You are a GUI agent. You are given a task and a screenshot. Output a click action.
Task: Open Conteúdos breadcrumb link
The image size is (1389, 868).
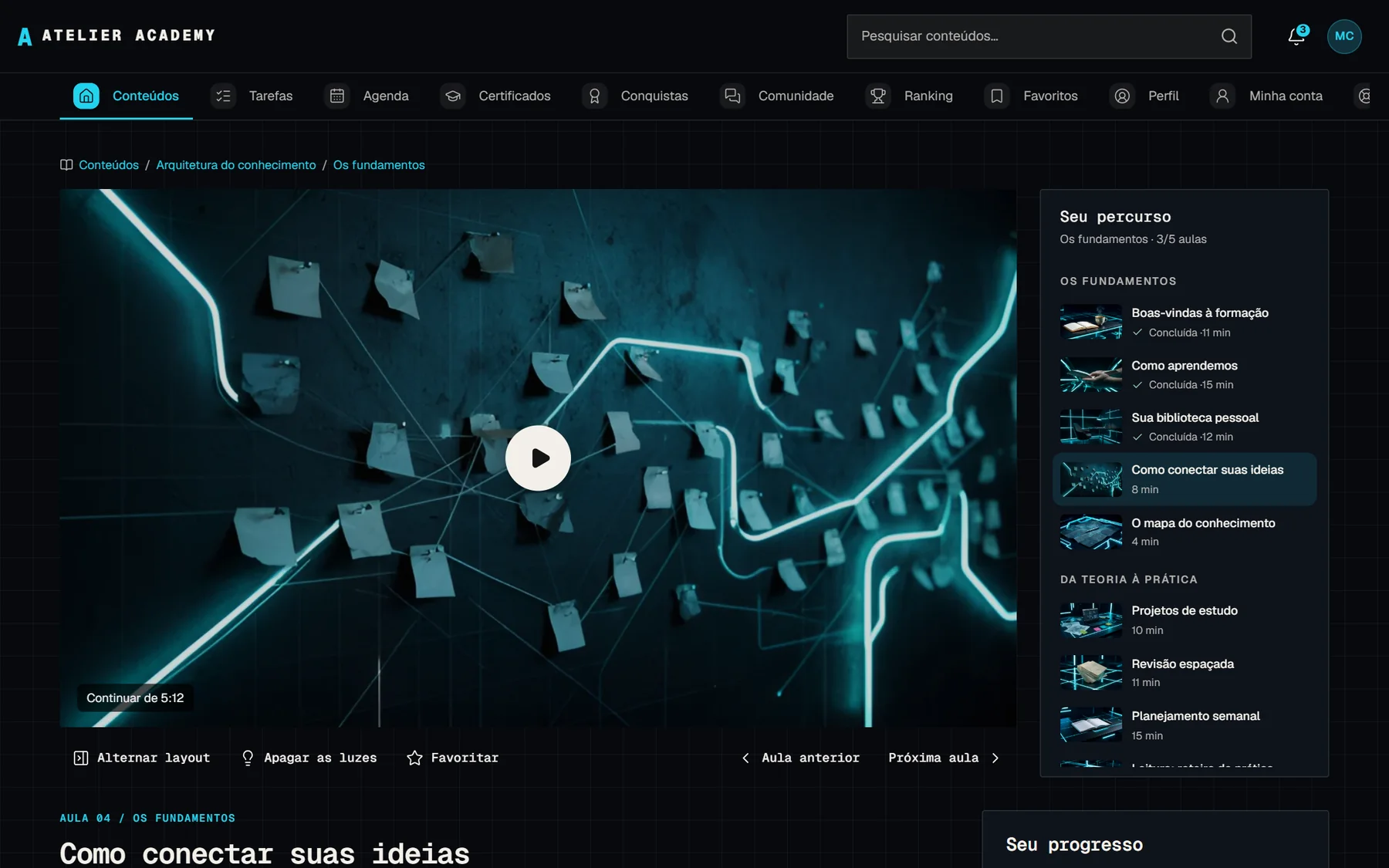[x=109, y=165]
